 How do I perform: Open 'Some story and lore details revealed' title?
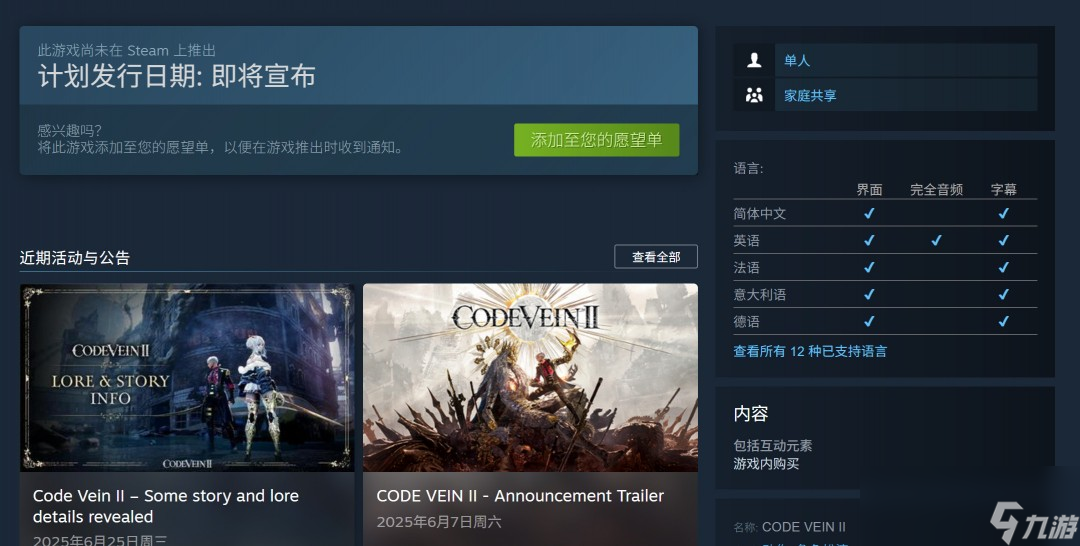coord(166,506)
